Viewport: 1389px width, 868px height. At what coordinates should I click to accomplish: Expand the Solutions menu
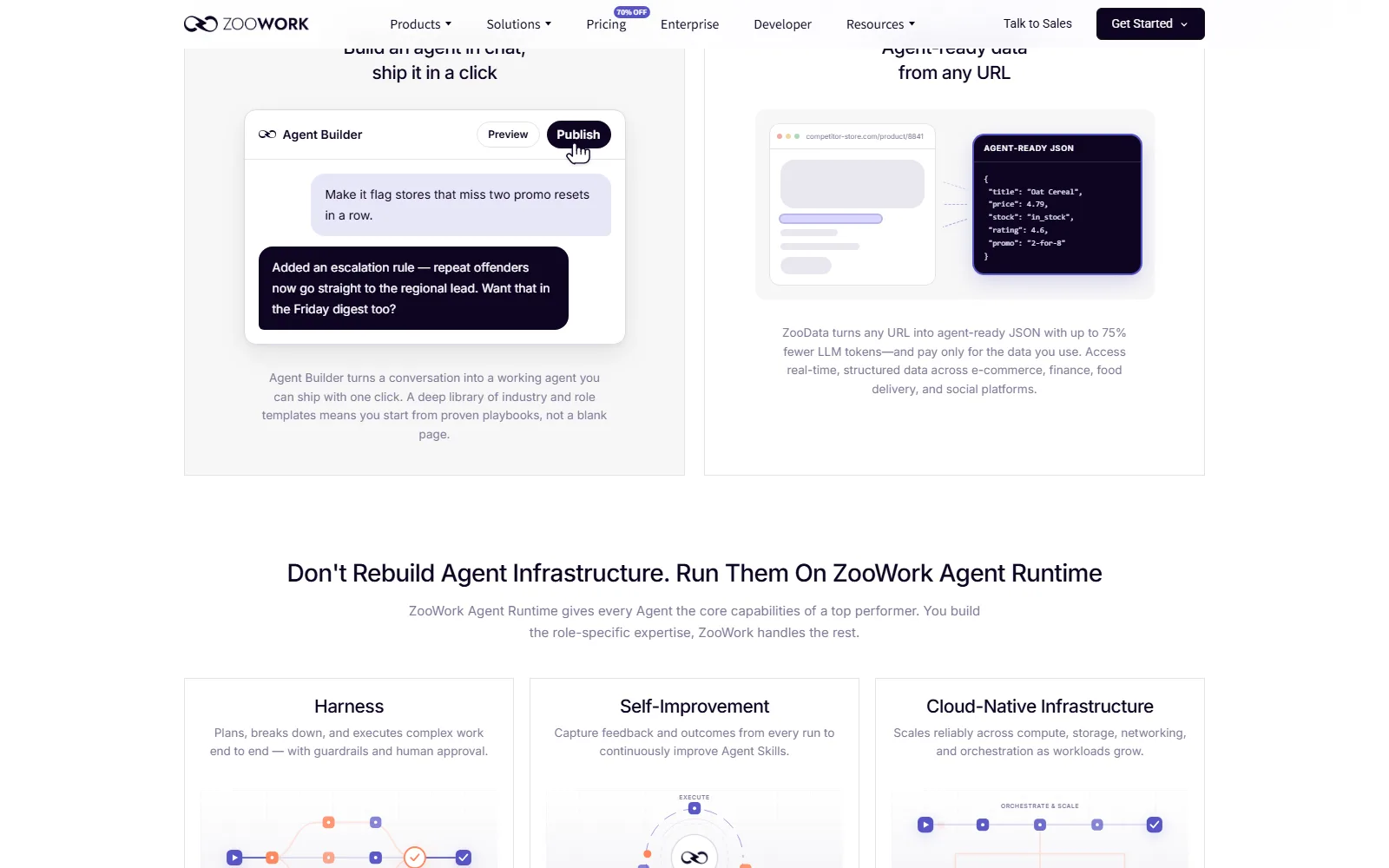click(x=519, y=24)
